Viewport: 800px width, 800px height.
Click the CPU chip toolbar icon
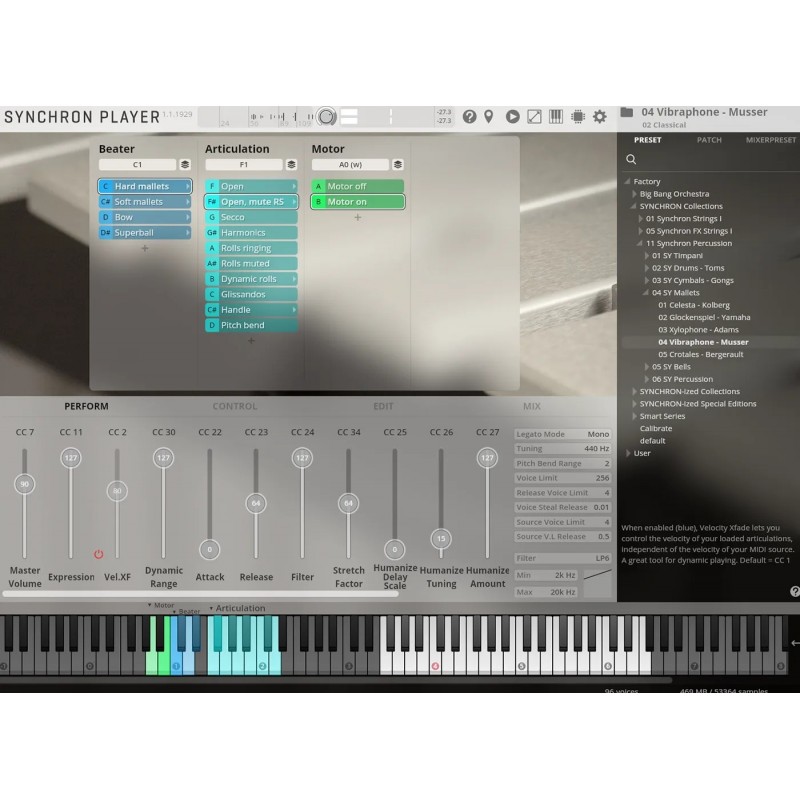[x=577, y=116]
